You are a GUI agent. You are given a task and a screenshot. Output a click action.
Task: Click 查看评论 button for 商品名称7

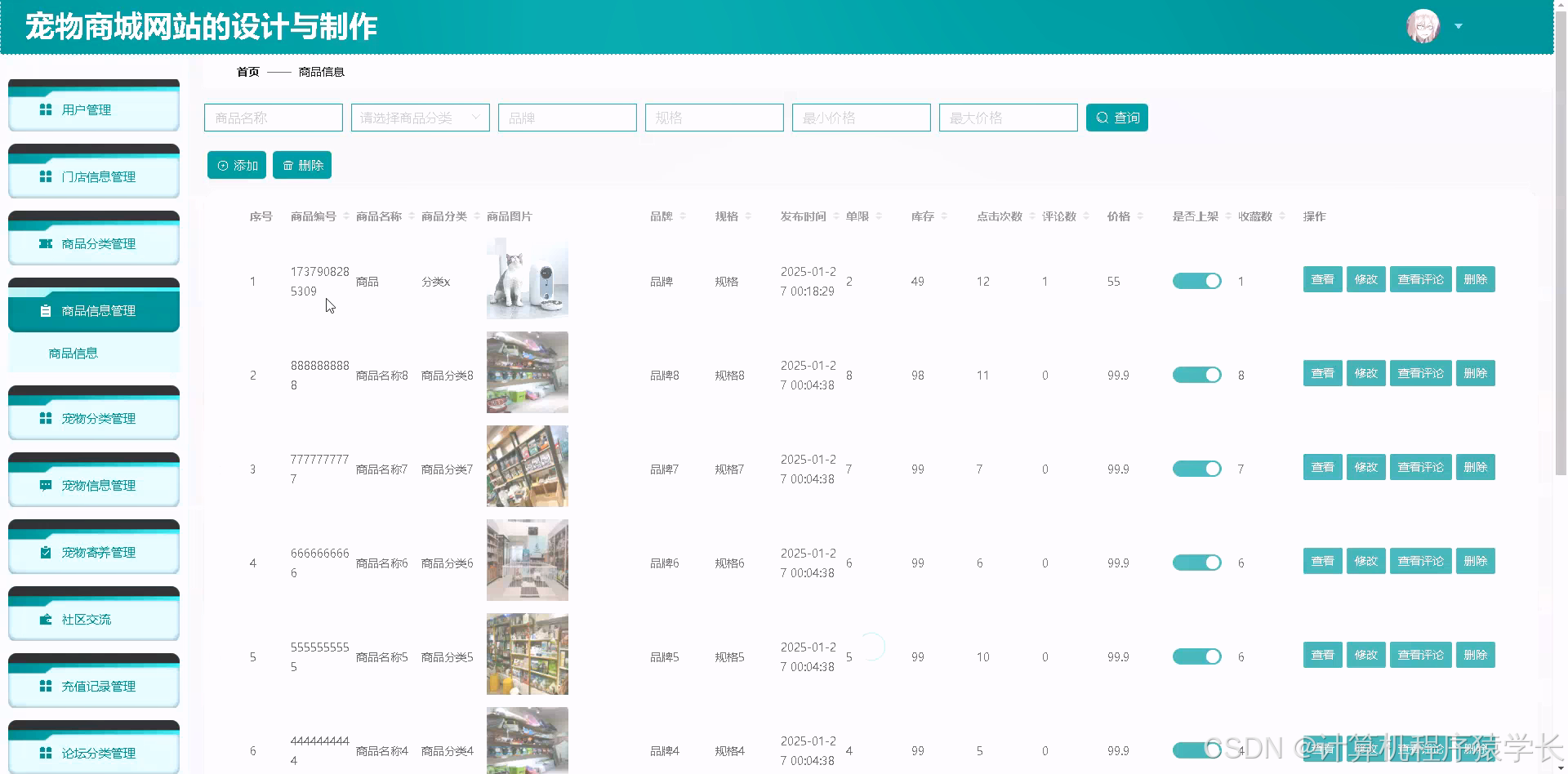pos(1420,467)
